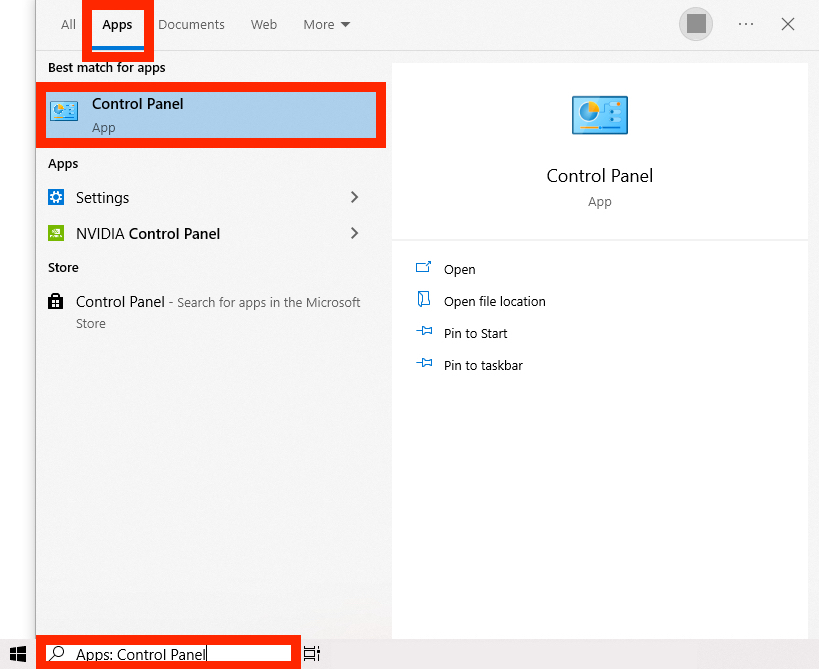
Task: Select the Apps search tab
Action: (x=118, y=25)
